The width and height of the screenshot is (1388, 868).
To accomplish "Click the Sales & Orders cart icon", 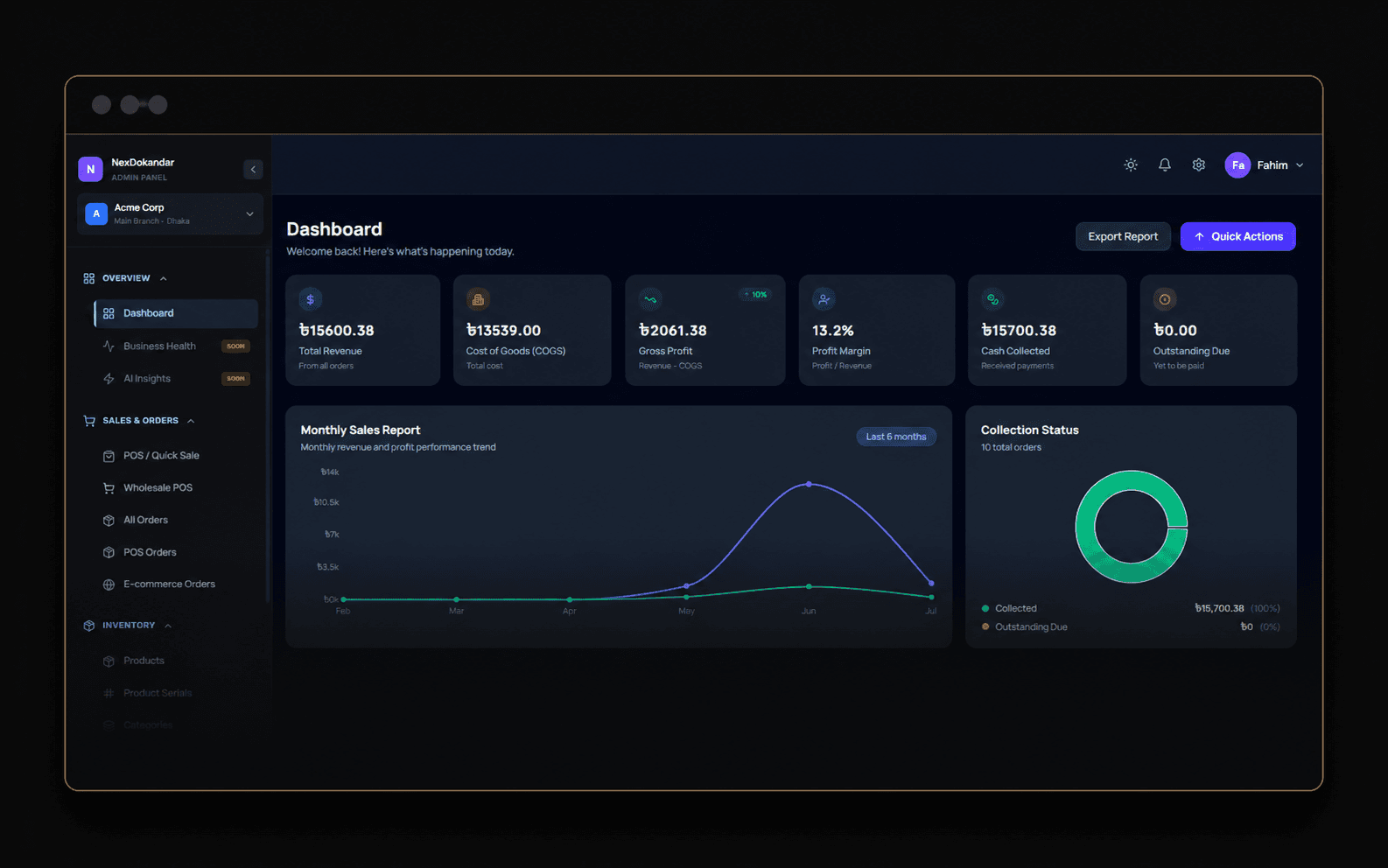I will (x=88, y=421).
